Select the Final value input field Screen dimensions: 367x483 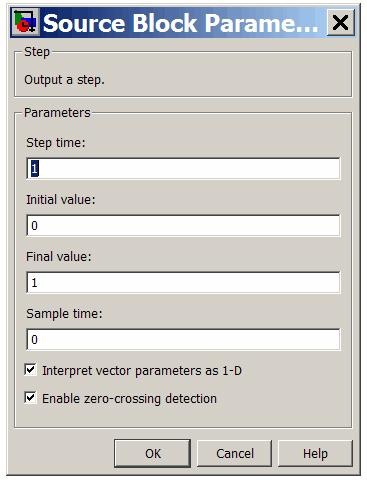[183, 283]
